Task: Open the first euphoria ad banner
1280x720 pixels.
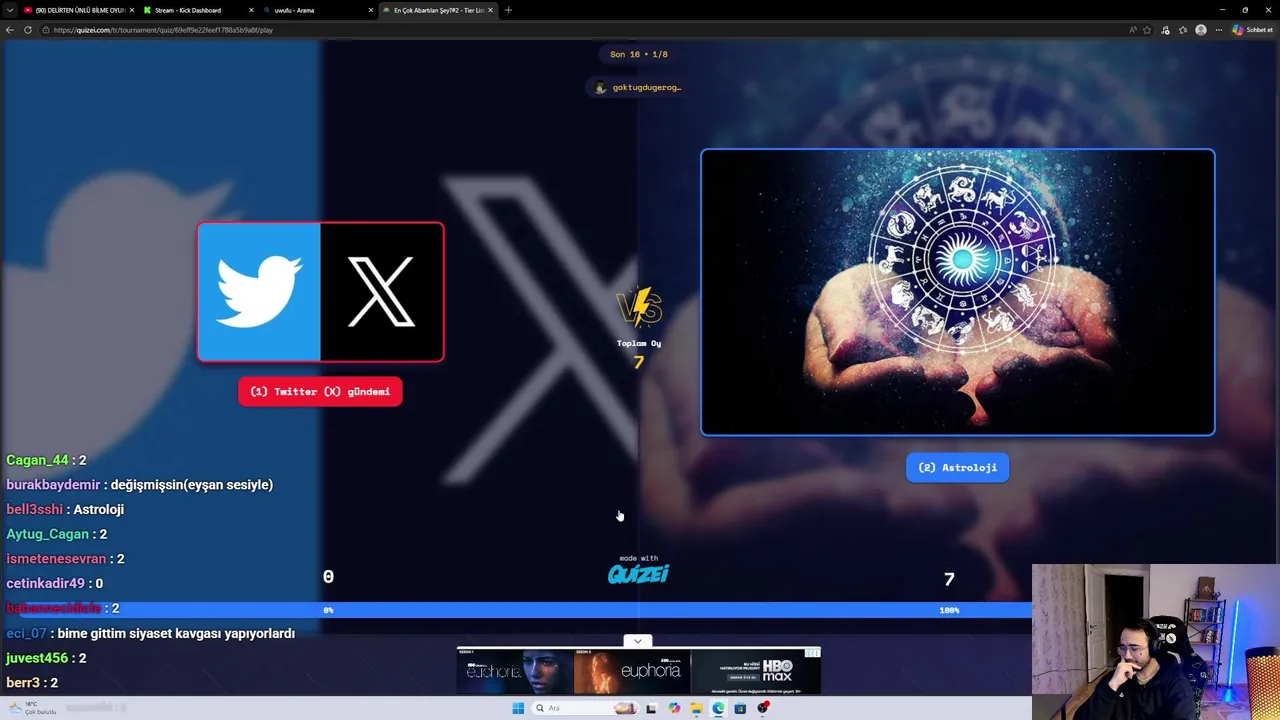Action: [x=515, y=672]
